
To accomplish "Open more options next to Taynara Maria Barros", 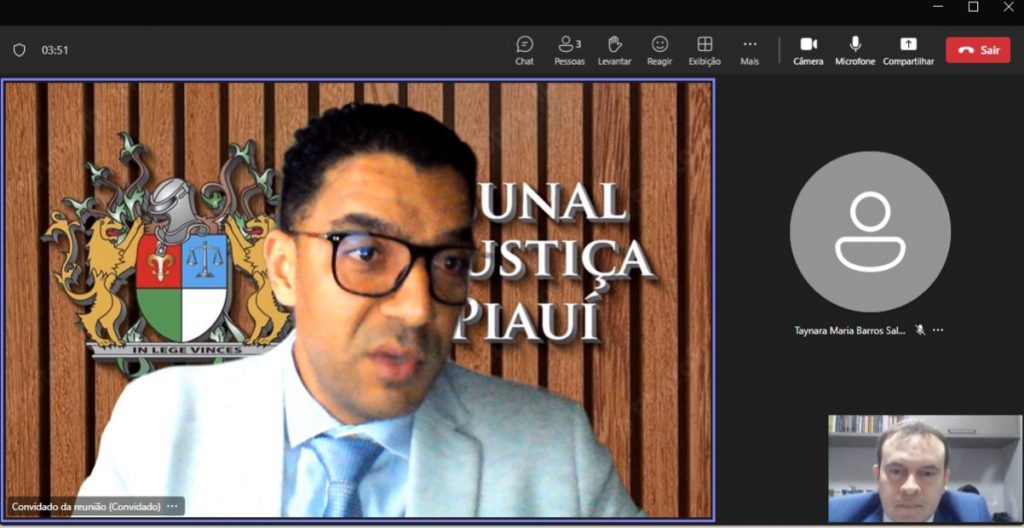I will pos(938,330).
